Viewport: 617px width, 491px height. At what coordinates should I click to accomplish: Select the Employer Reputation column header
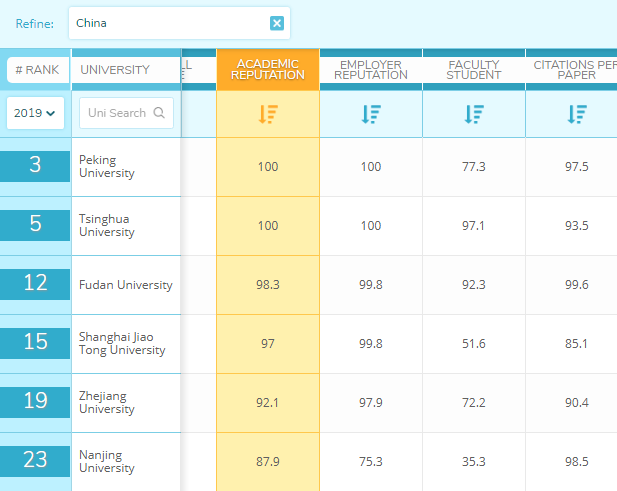[x=371, y=70]
